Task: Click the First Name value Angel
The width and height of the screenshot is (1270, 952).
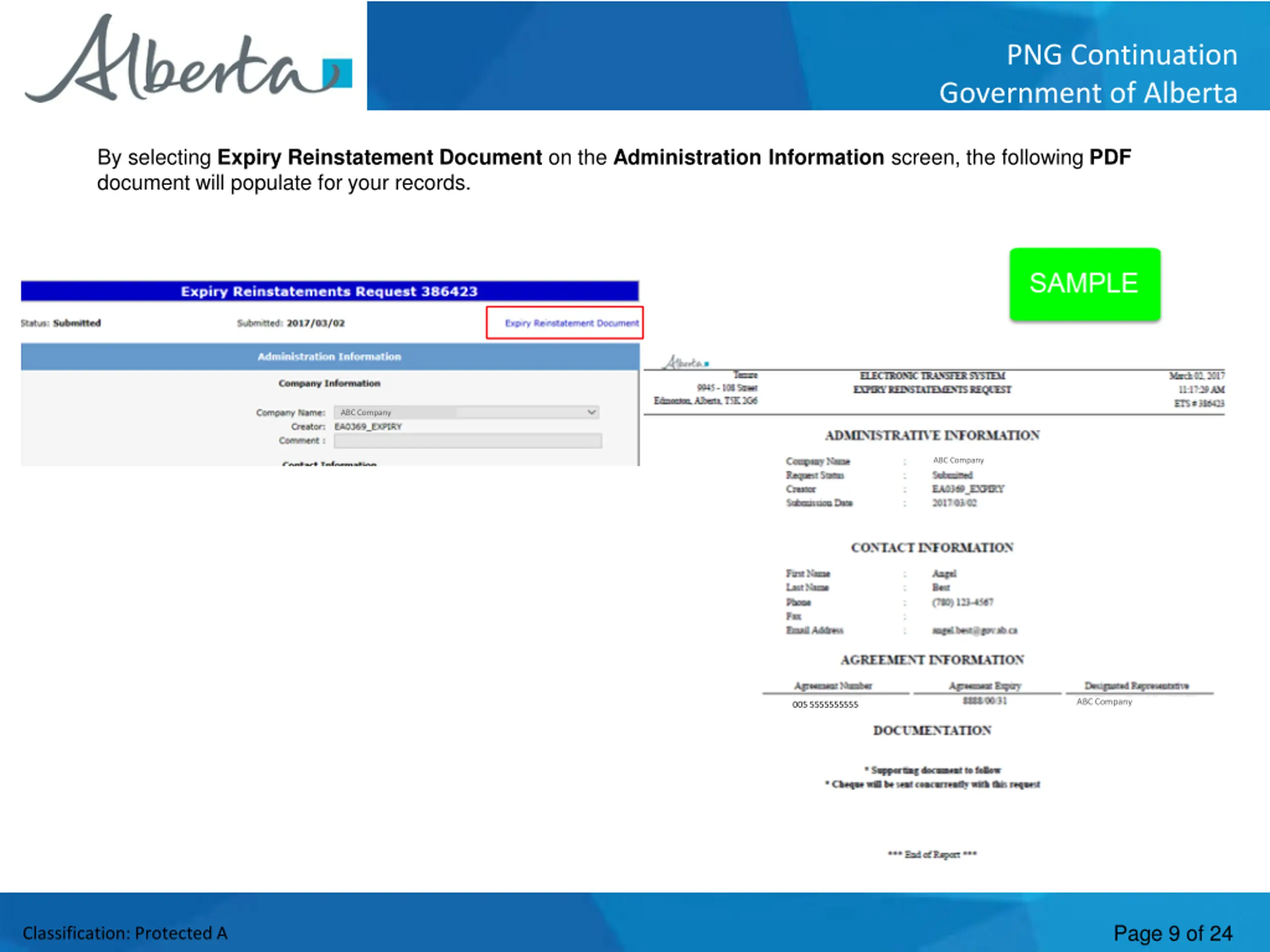Action: pyautogui.click(x=944, y=573)
